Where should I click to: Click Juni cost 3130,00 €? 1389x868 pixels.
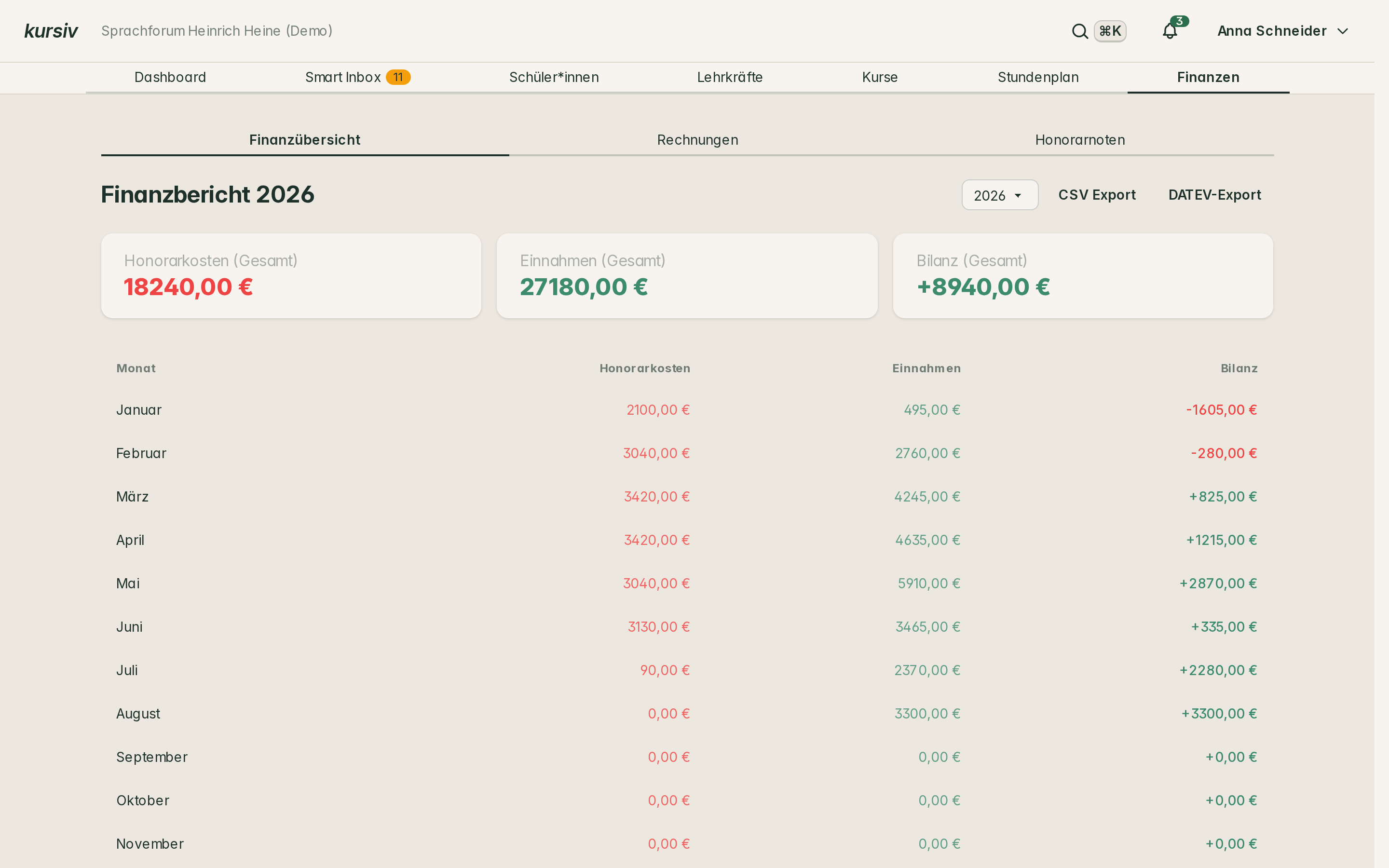pyautogui.click(x=658, y=627)
